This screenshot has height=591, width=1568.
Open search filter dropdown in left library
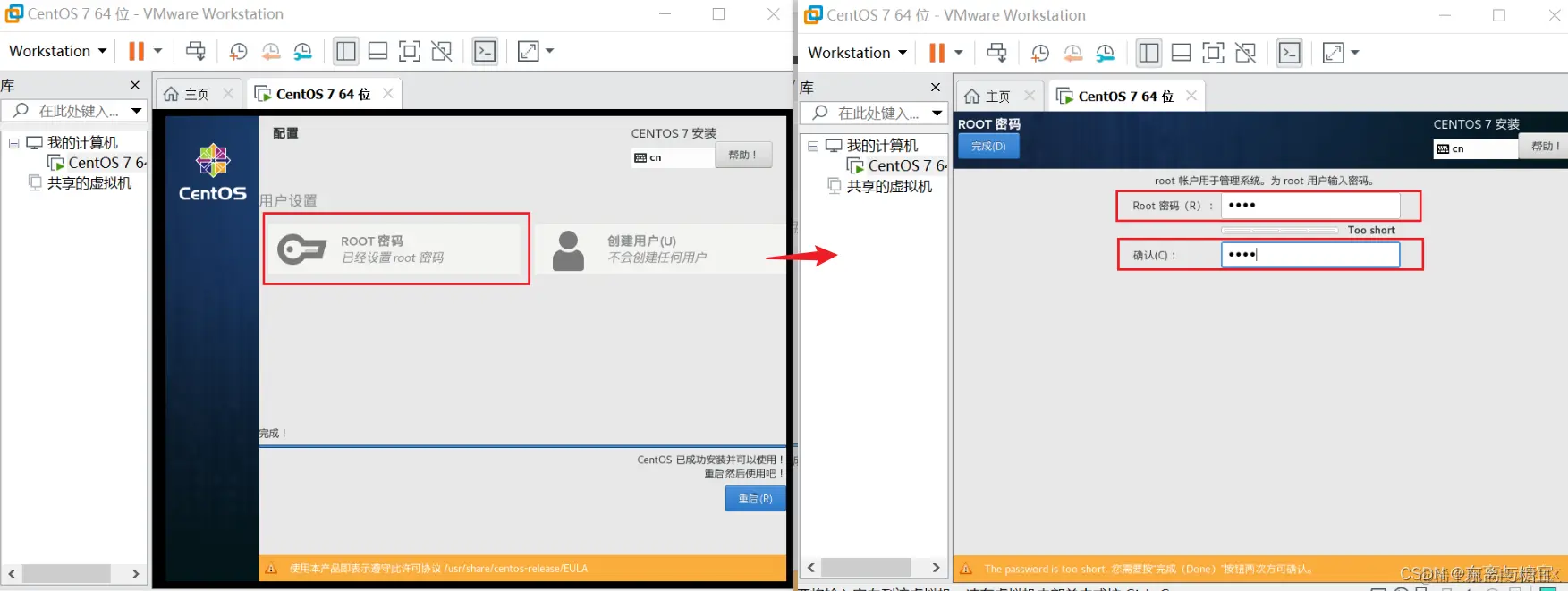pyautogui.click(x=137, y=111)
